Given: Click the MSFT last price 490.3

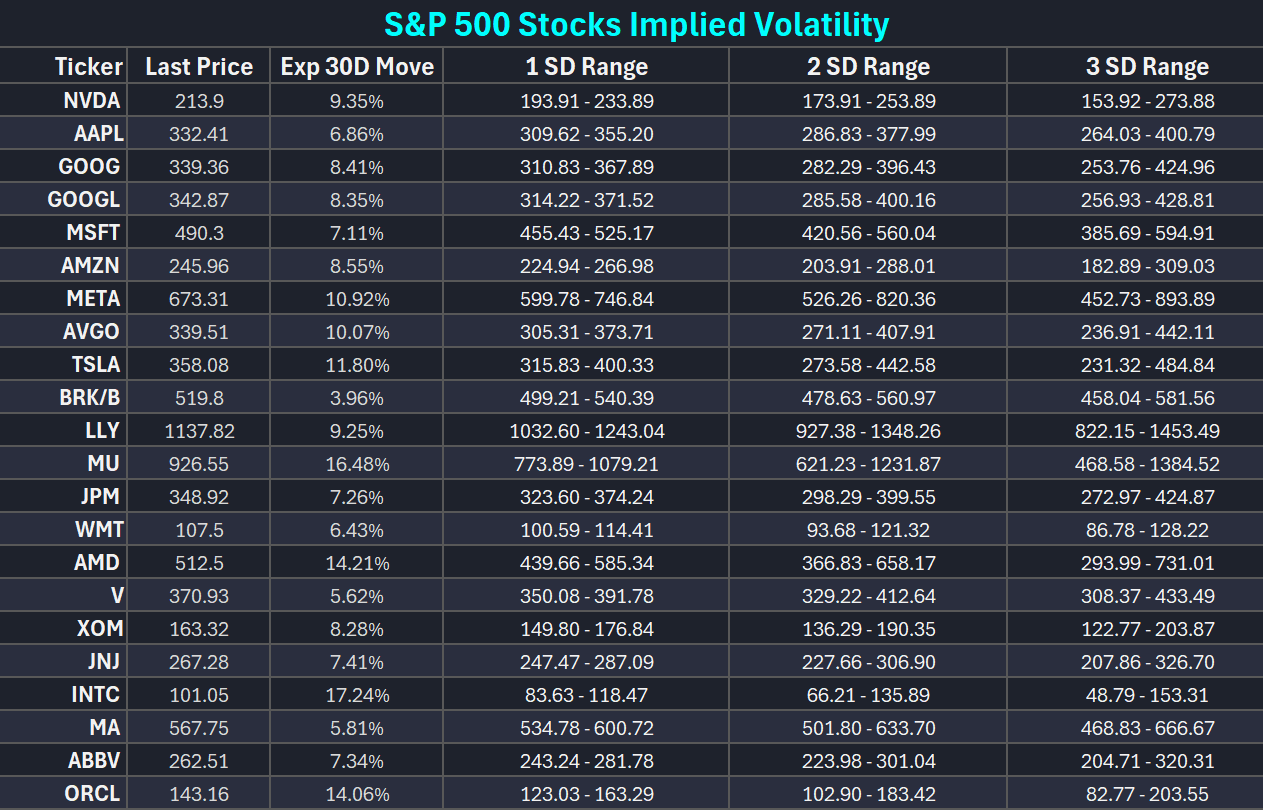Looking at the screenshot, I should coord(199,233).
